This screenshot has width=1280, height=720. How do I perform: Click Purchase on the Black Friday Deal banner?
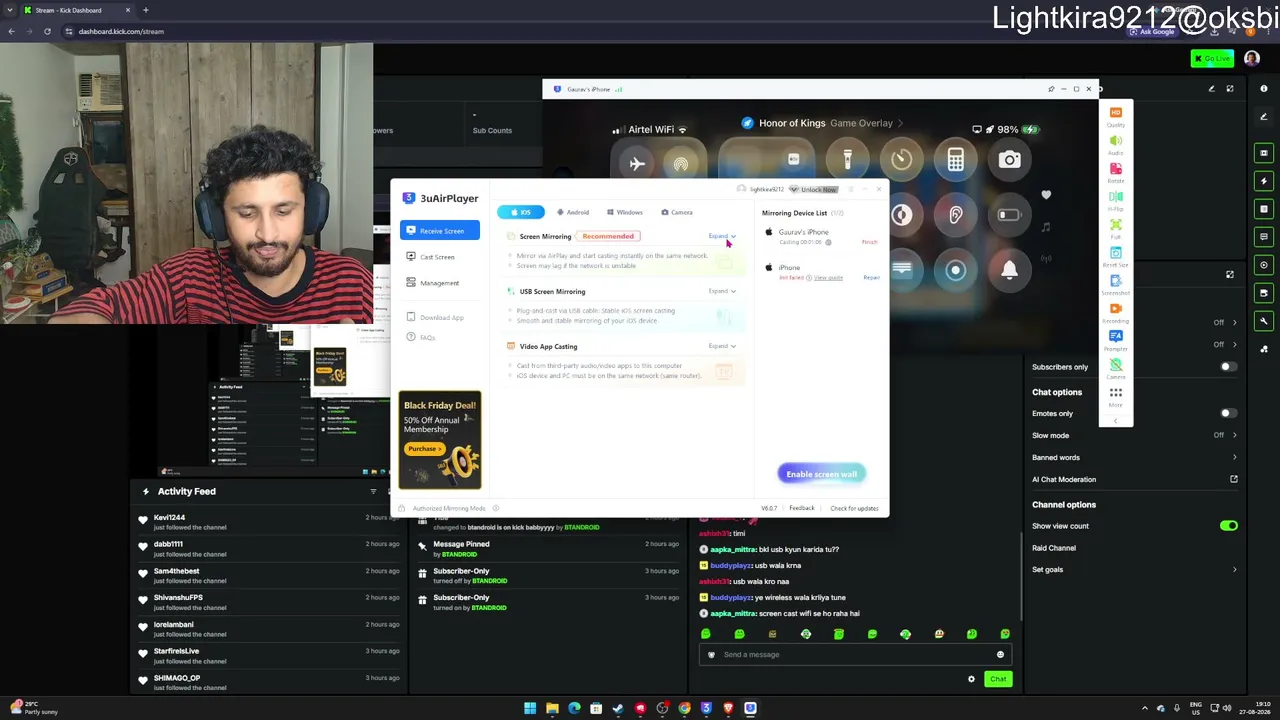423,449
